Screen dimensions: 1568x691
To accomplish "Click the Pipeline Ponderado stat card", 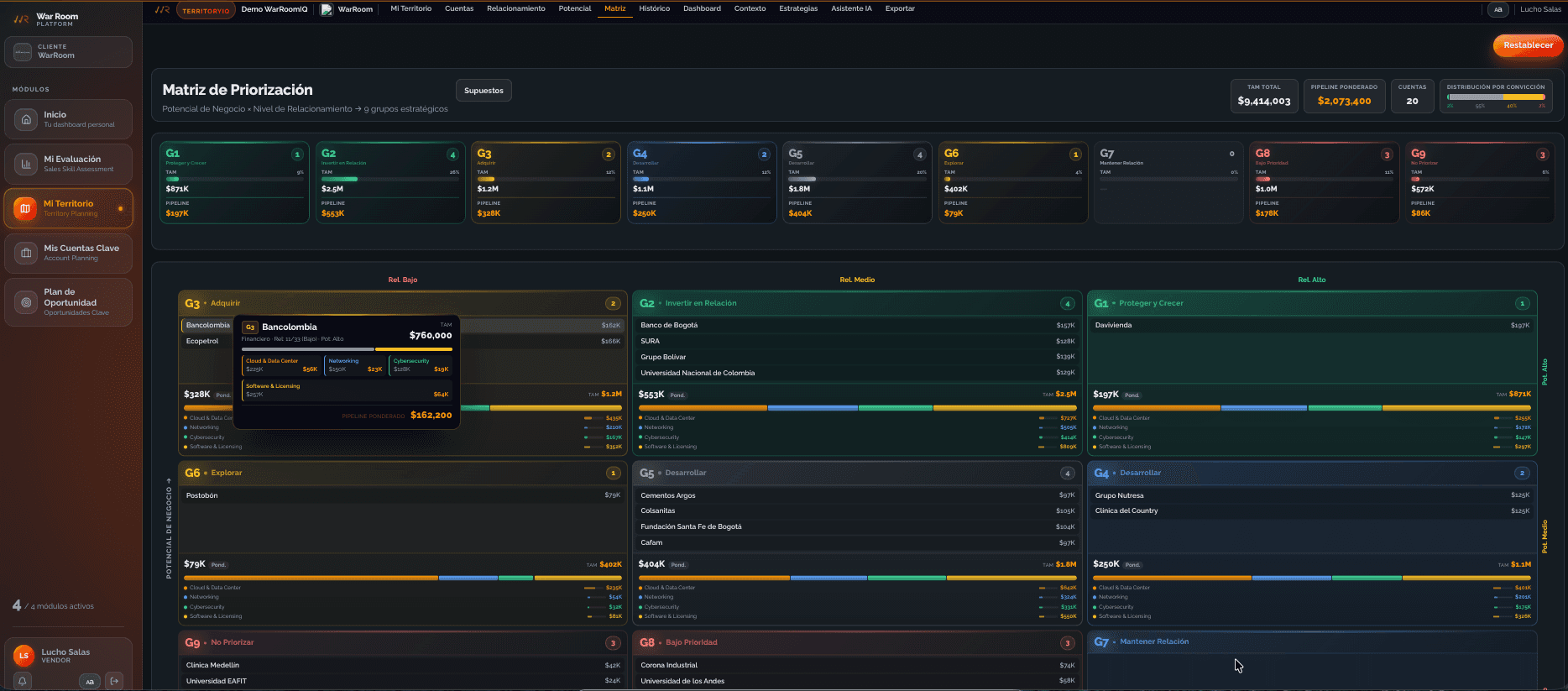I will [1344, 96].
